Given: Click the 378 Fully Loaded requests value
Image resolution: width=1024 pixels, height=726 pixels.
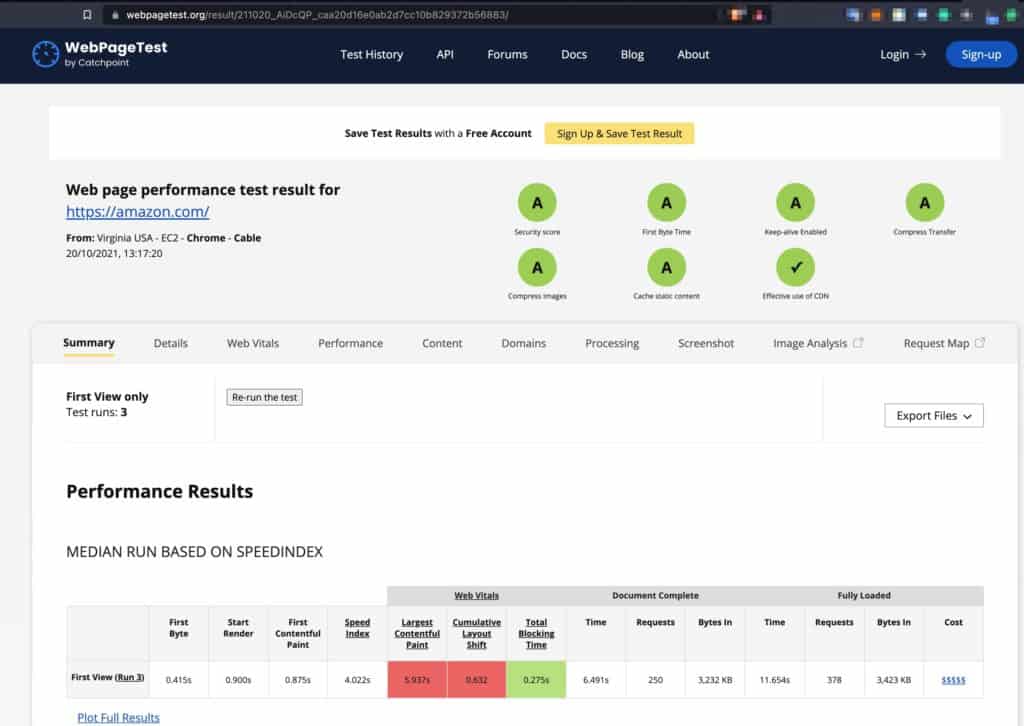Looking at the screenshot, I should 834,680.
